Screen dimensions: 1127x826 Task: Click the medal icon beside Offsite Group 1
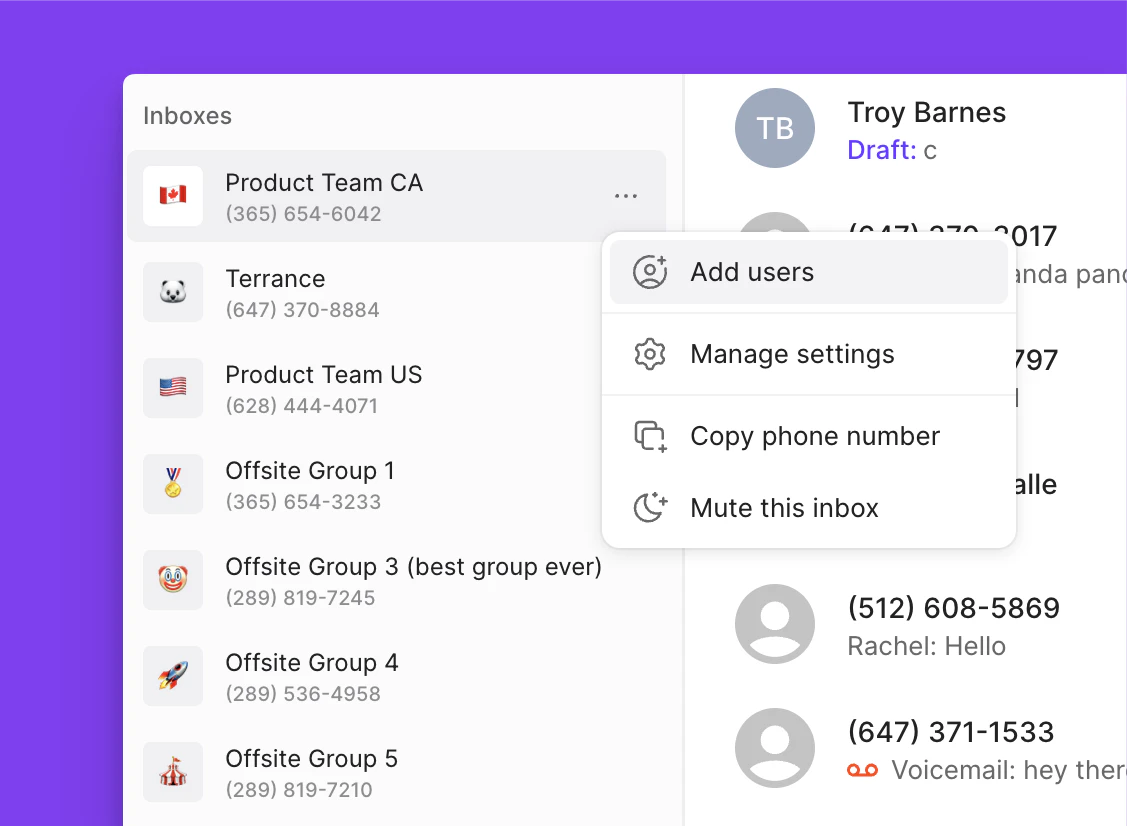(x=173, y=483)
